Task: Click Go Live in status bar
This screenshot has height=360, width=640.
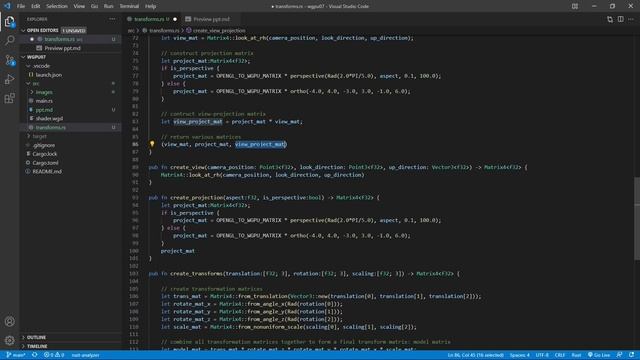Action: pos(599,355)
